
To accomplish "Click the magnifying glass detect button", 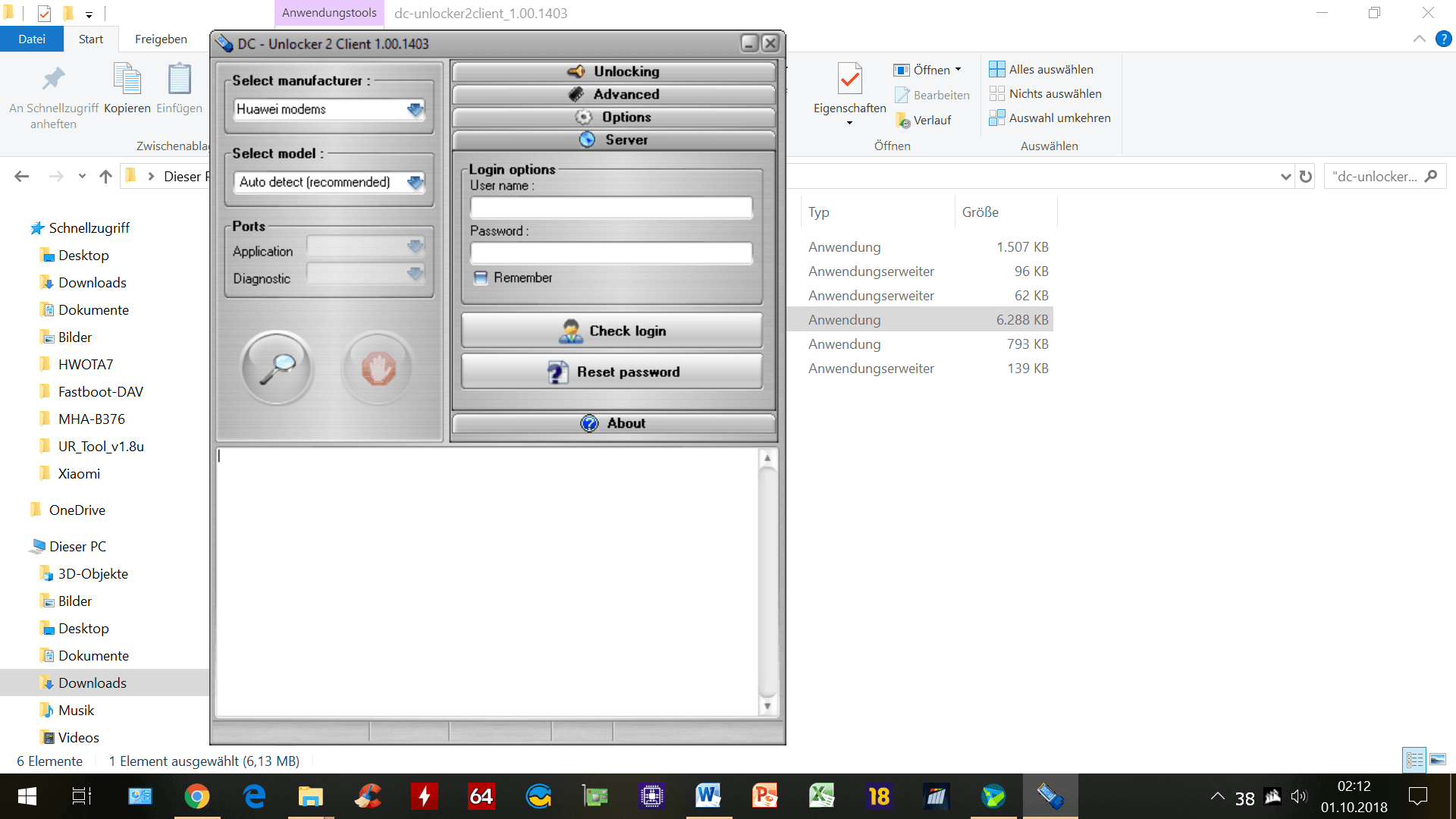I will [x=277, y=368].
